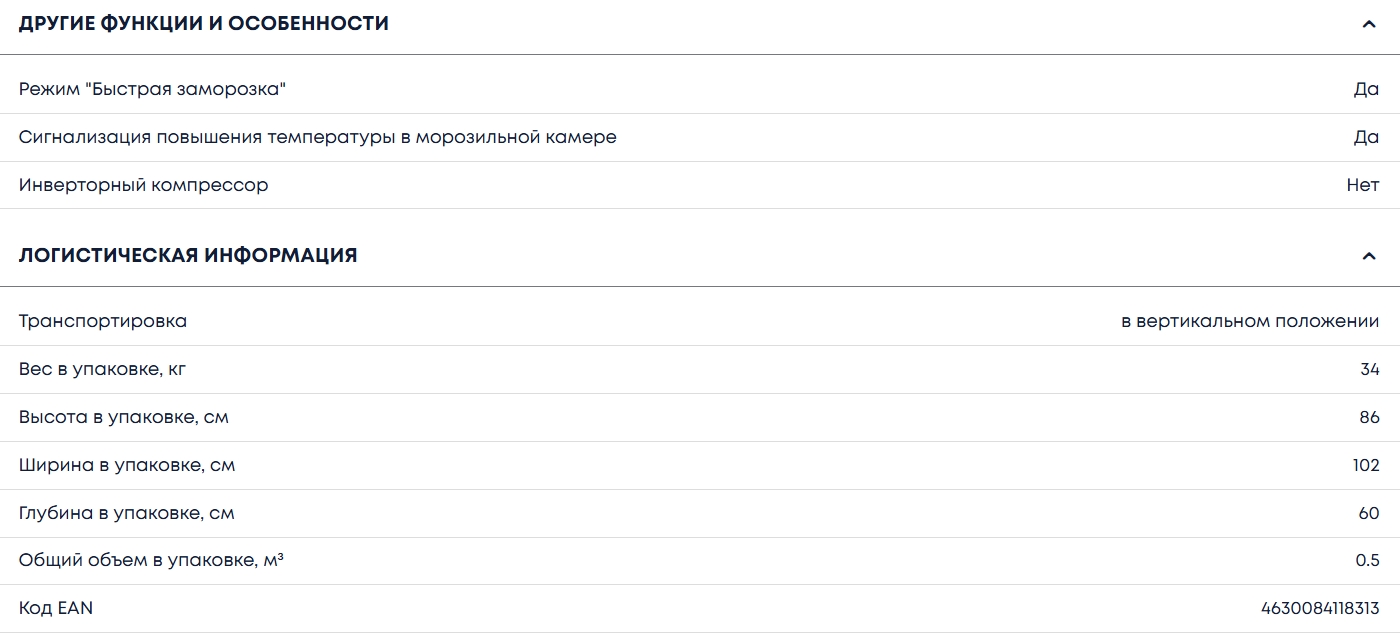The image size is (1400, 637).
Task: Click the EAN code number 4630084118313
Action: pos(1320,608)
